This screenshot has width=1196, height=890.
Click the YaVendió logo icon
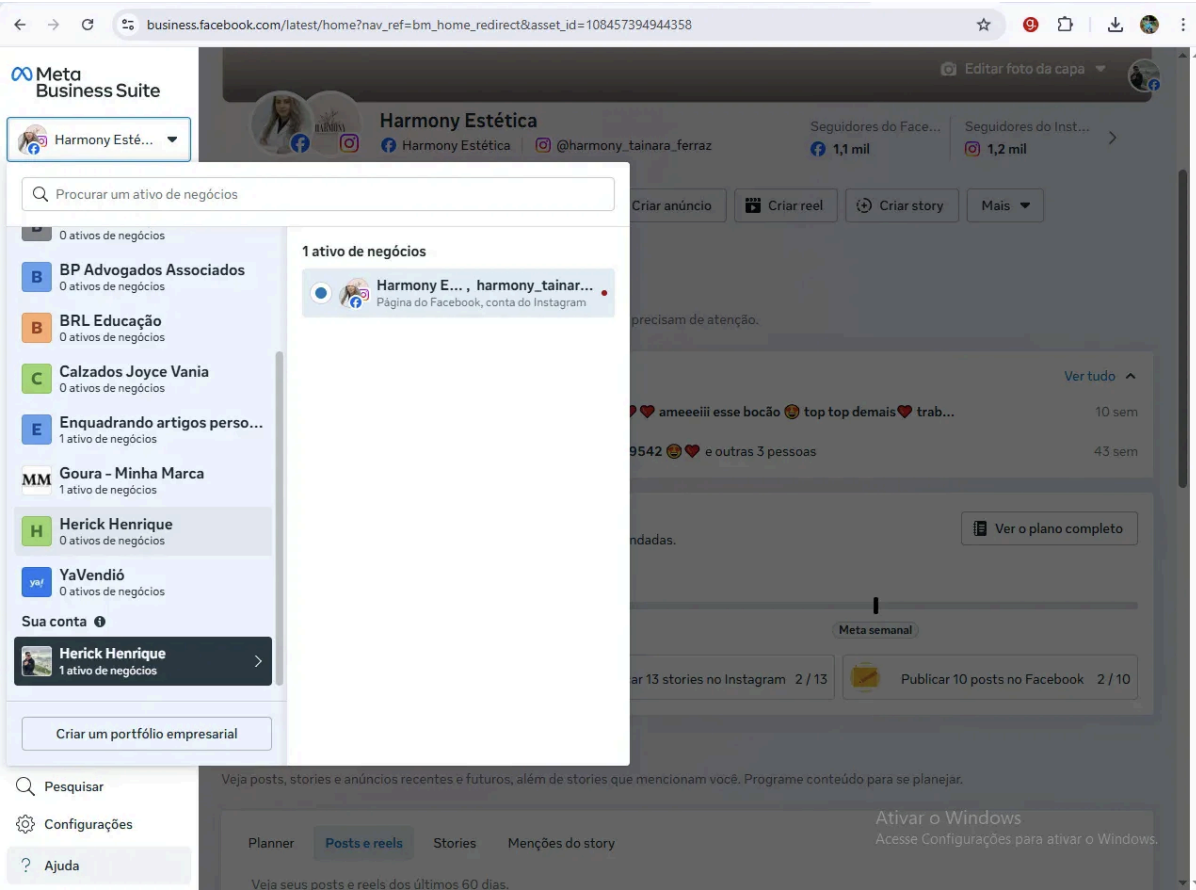[37, 582]
